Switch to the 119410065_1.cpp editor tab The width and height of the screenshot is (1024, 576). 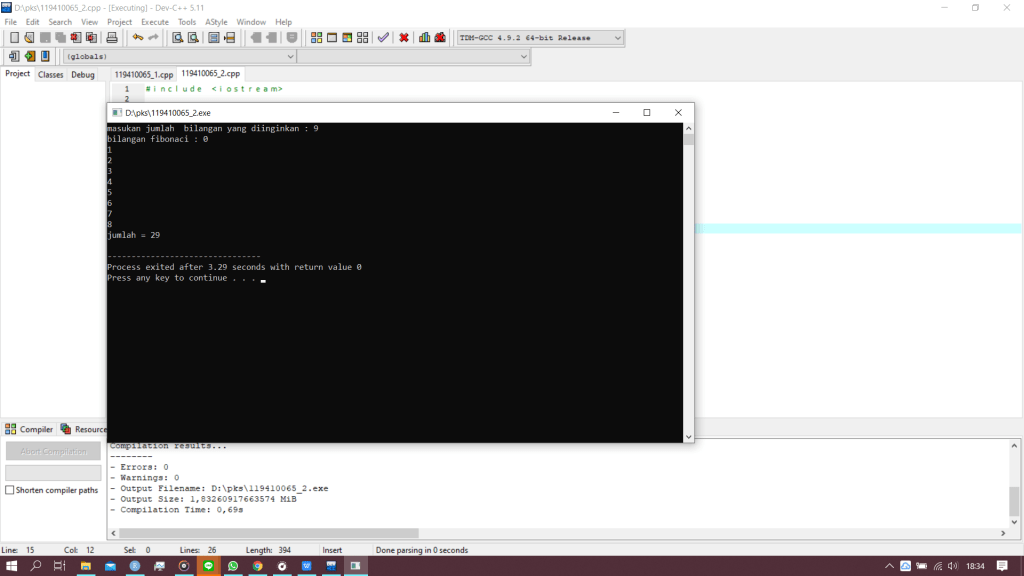(x=143, y=74)
